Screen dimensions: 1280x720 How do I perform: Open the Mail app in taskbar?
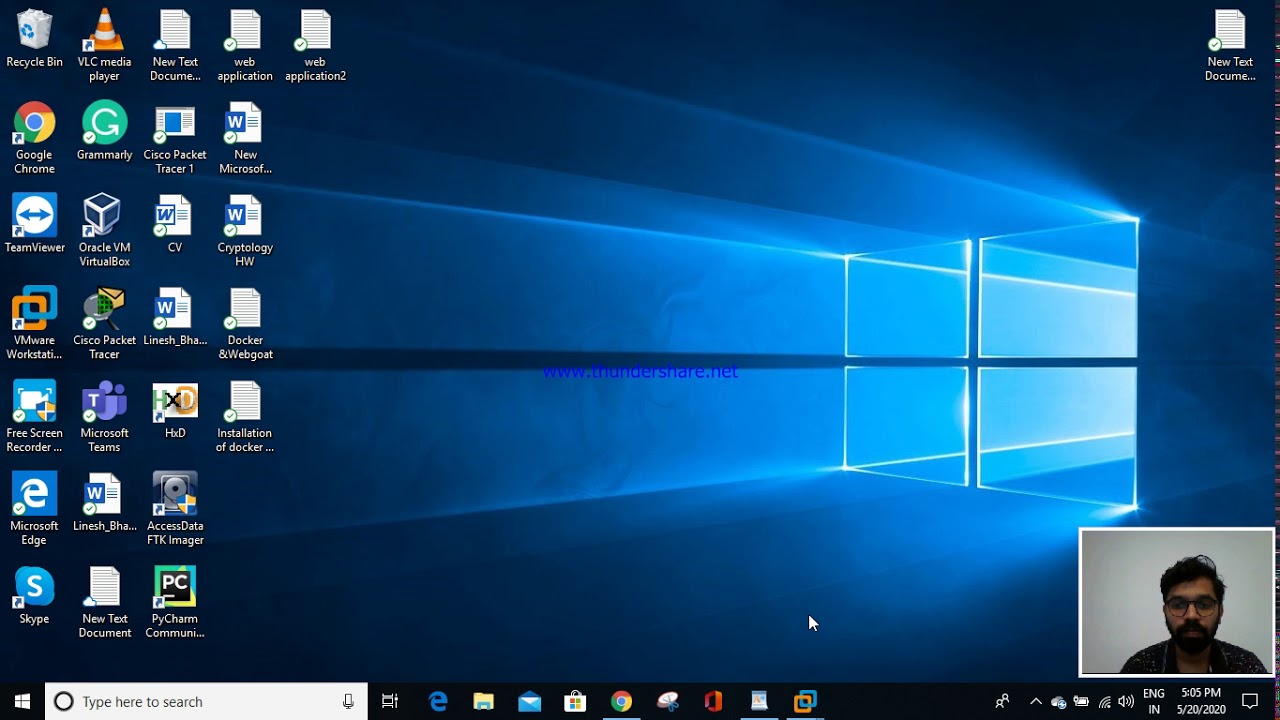coord(530,702)
